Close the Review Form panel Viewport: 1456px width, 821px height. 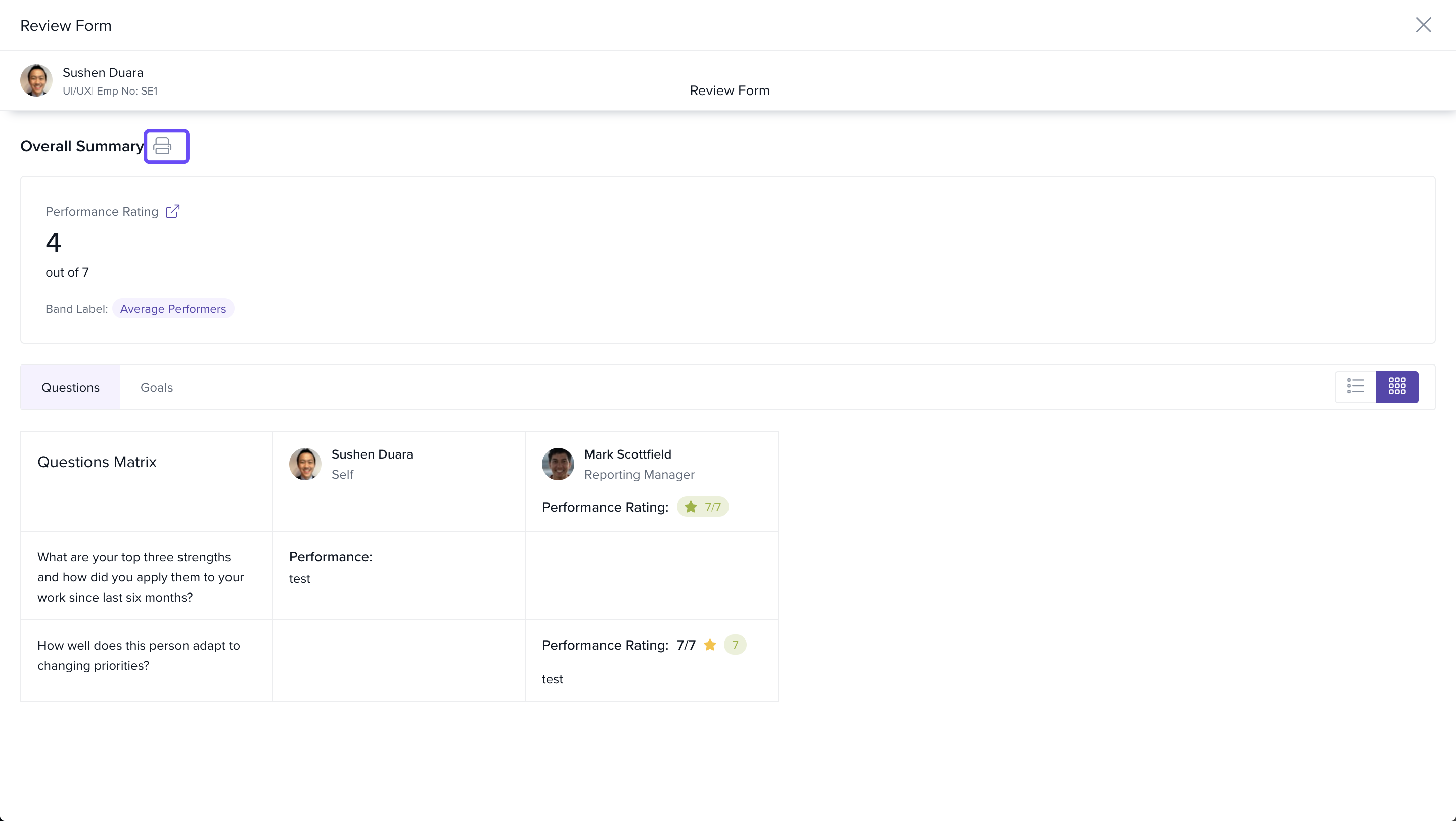pyautogui.click(x=1423, y=25)
